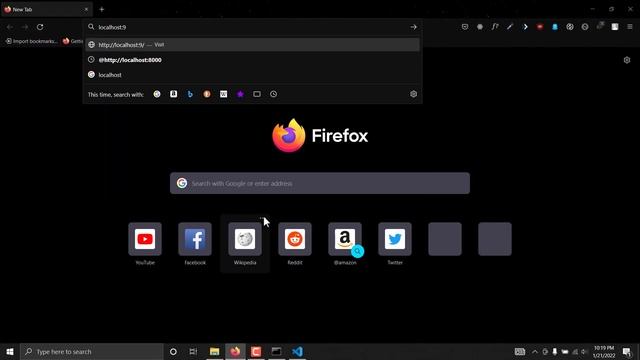This screenshot has height=360, width=640.
Task: Select the New Tab tab
Action: [47, 9]
